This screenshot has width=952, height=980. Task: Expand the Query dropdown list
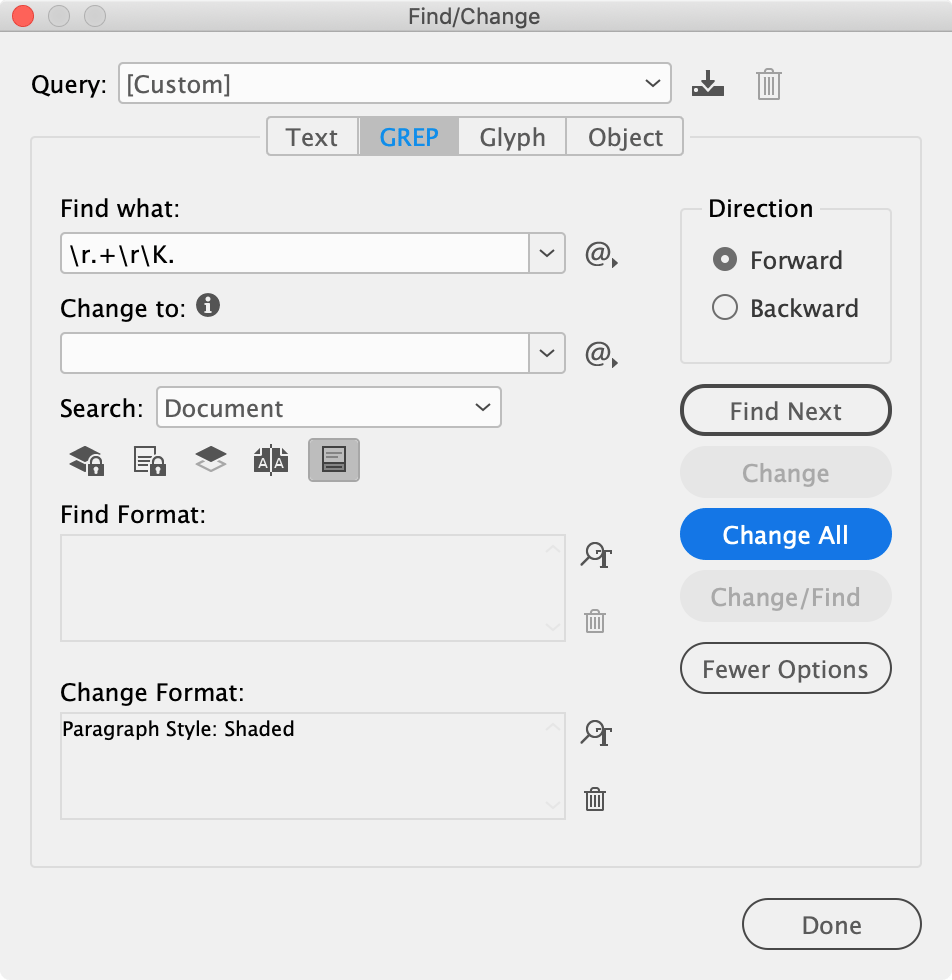(x=652, y=84)
